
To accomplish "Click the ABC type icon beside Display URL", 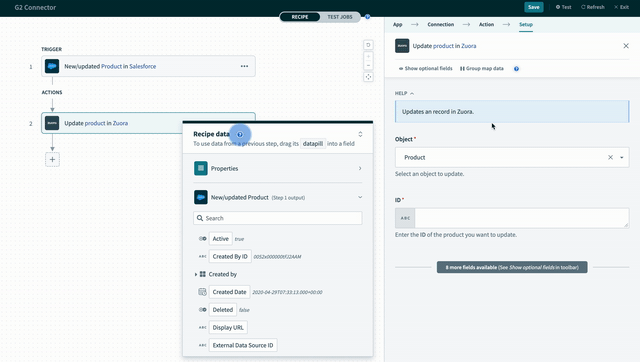I will [202, 327].
